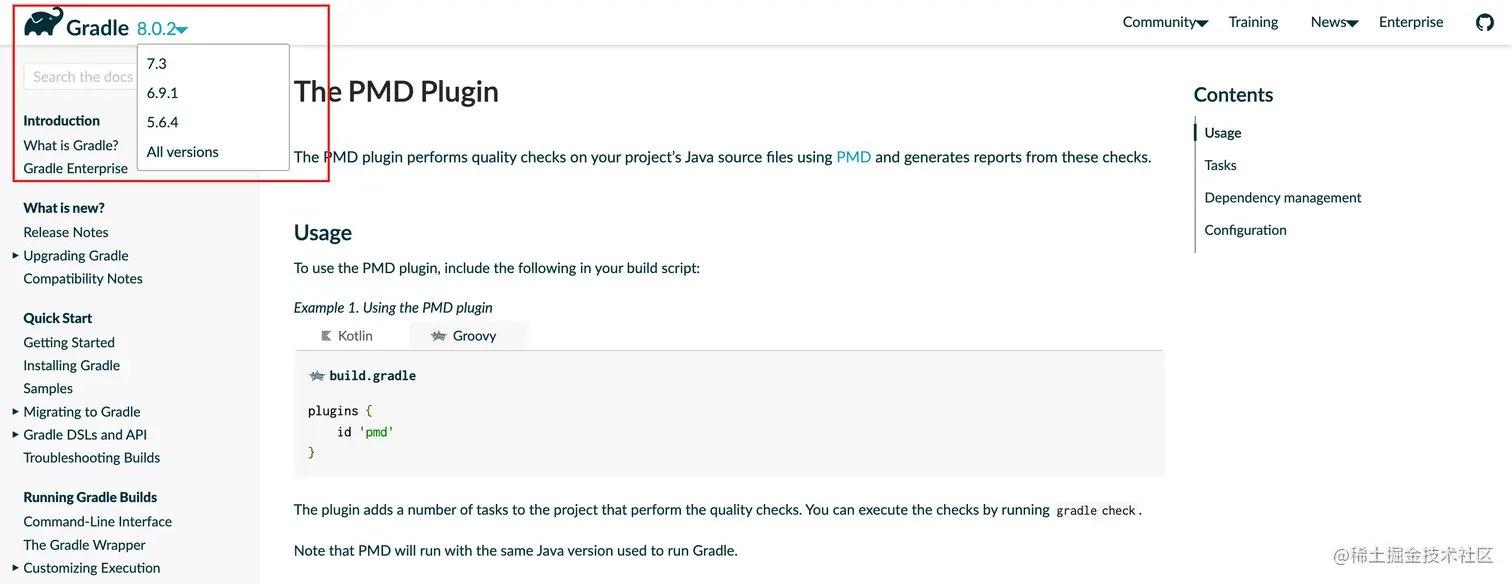1512x584 pixels.
Task: Choose All versions in version menu
Action: pos(183,152)
